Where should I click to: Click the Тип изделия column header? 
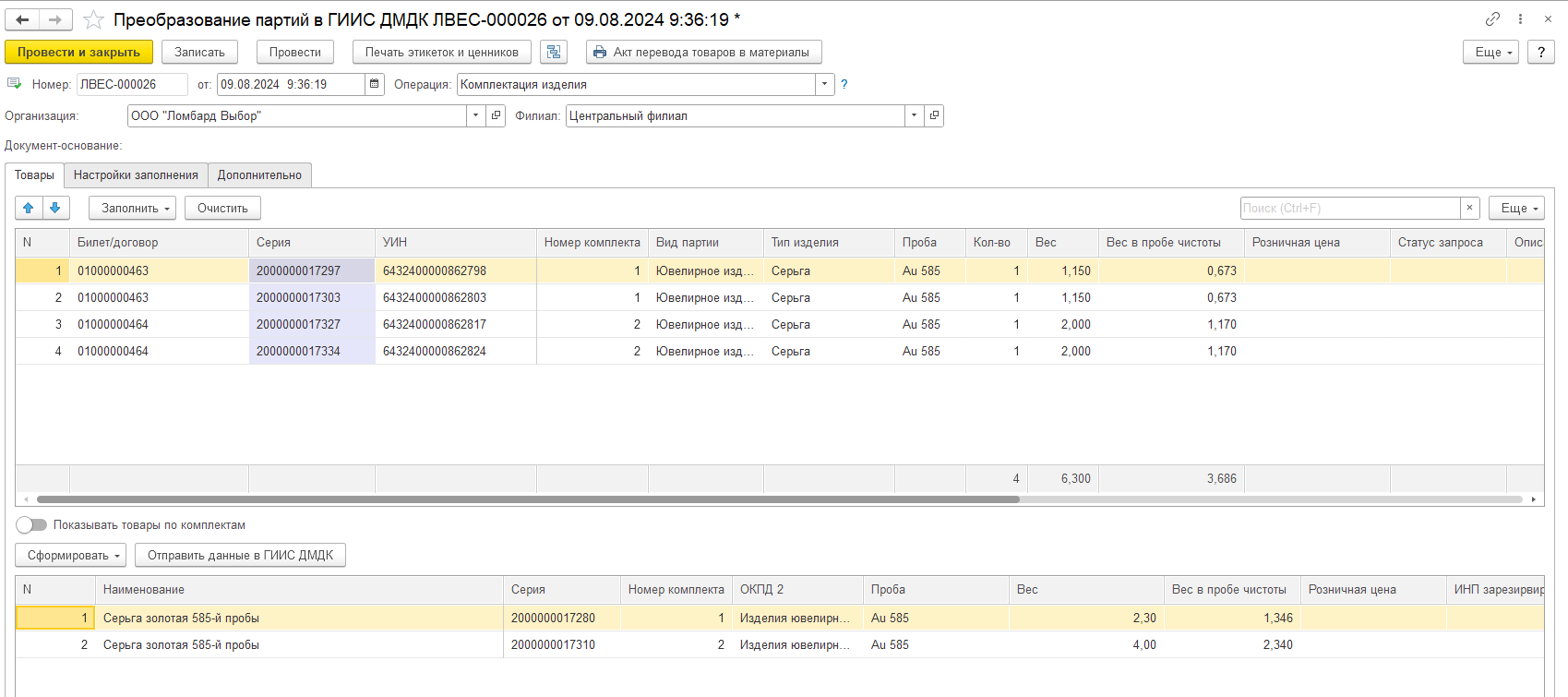click(829, 242)
